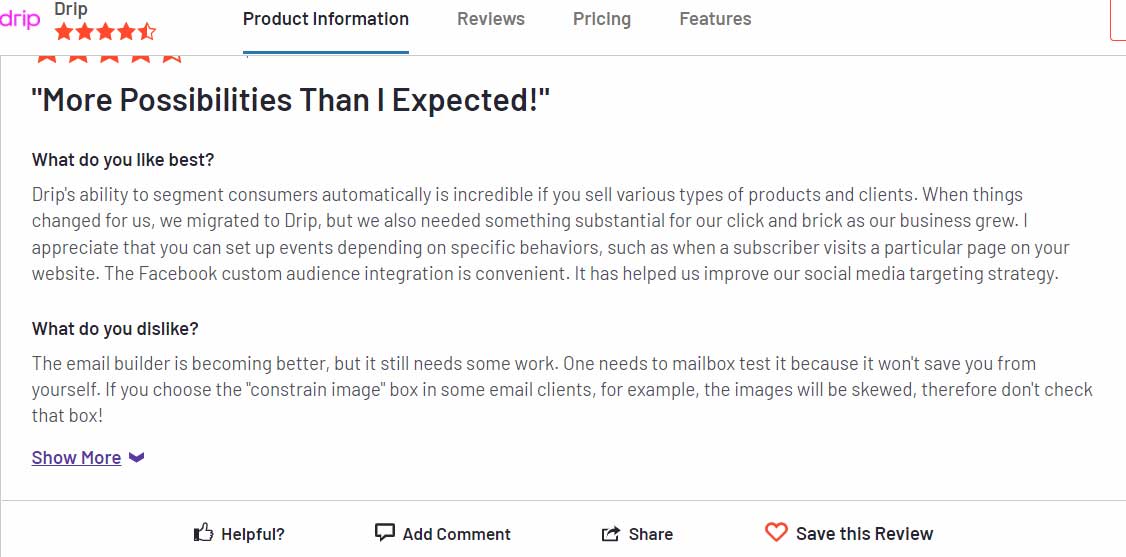Click the "Share" text button
Viewport: 1126px width, 557px height.
pyautogui.click(x=651, y=534)
